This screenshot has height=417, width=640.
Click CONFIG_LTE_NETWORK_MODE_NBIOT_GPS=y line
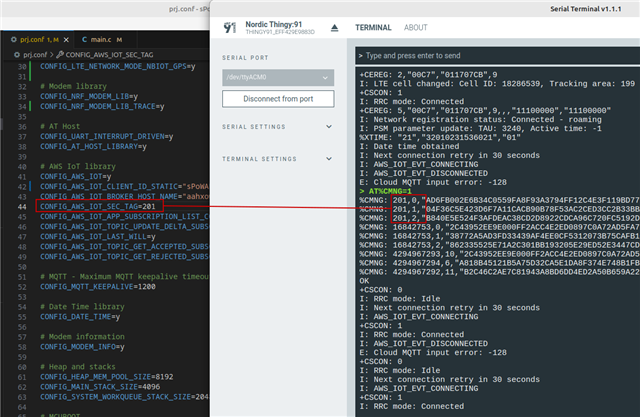coord(118,66)
